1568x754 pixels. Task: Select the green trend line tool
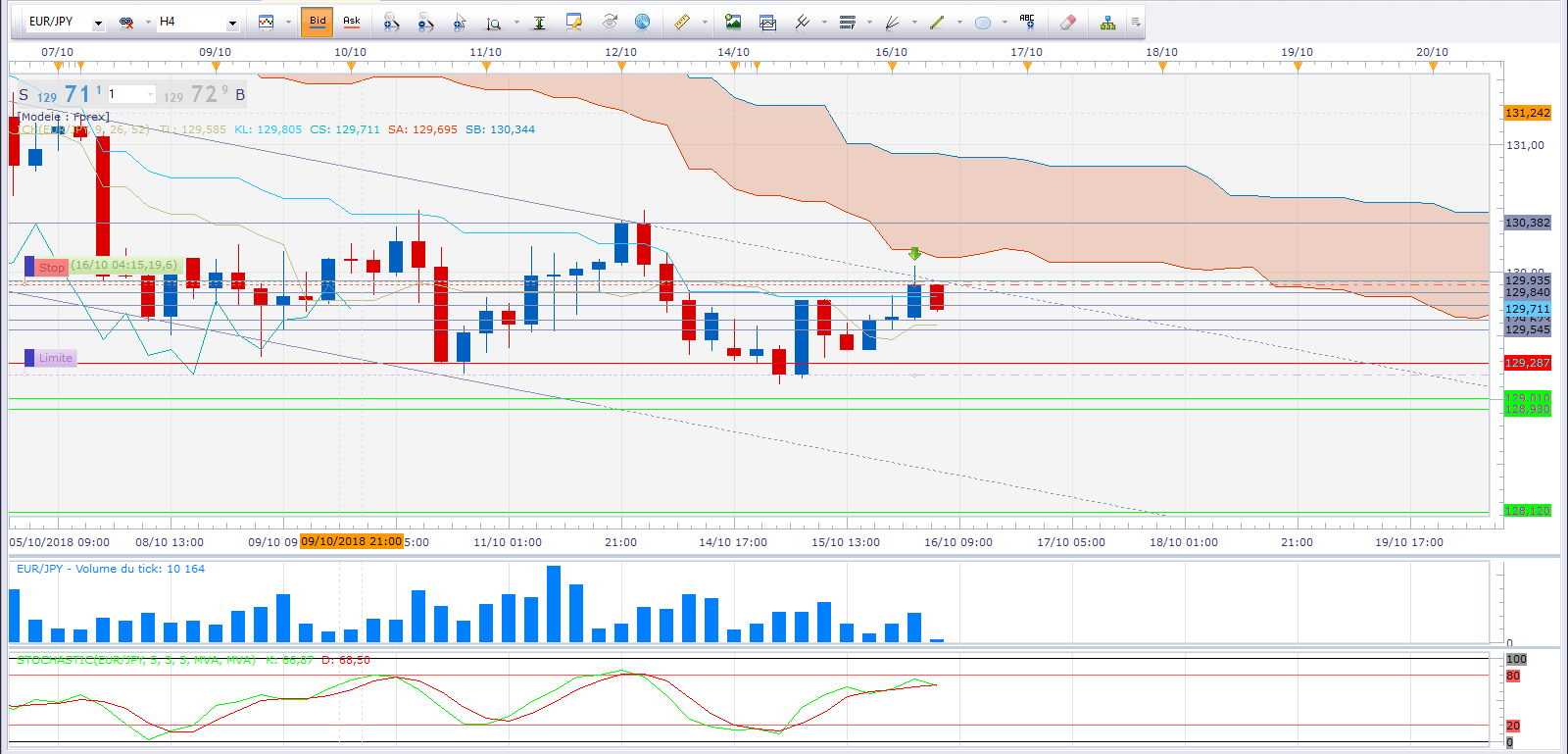point(937,22)
